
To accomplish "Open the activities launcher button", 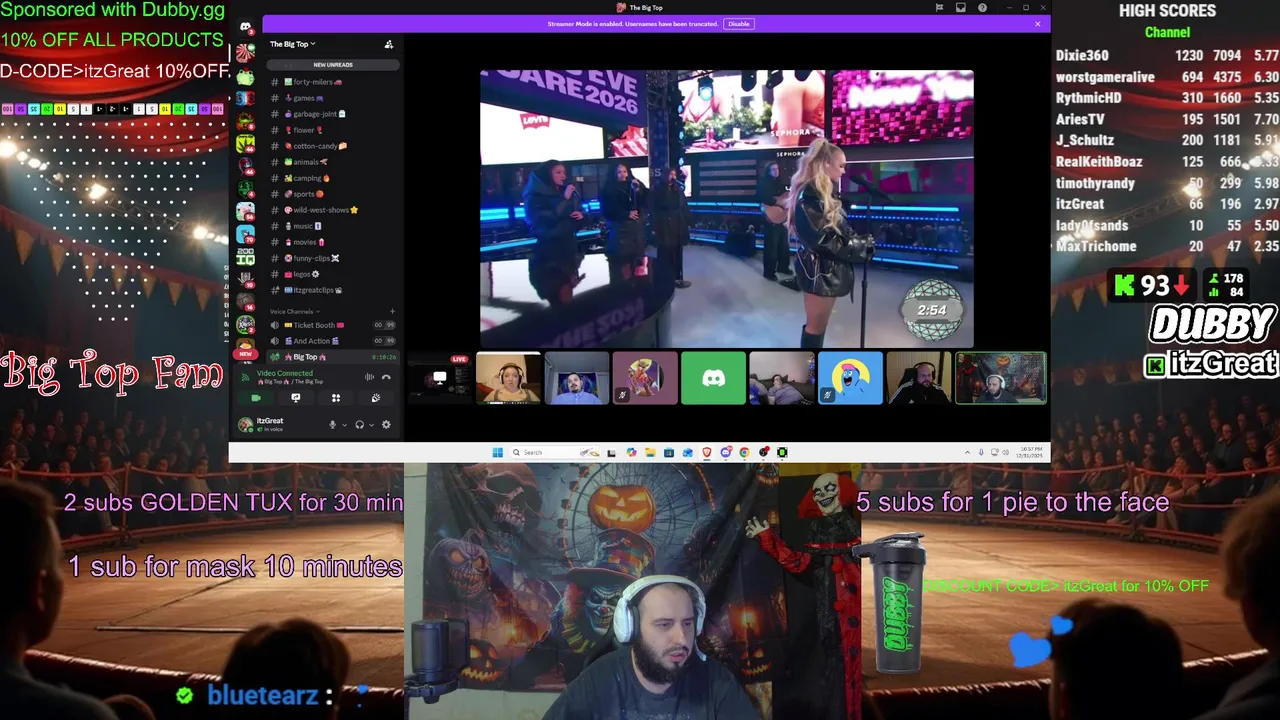I will tap(336, 398).
